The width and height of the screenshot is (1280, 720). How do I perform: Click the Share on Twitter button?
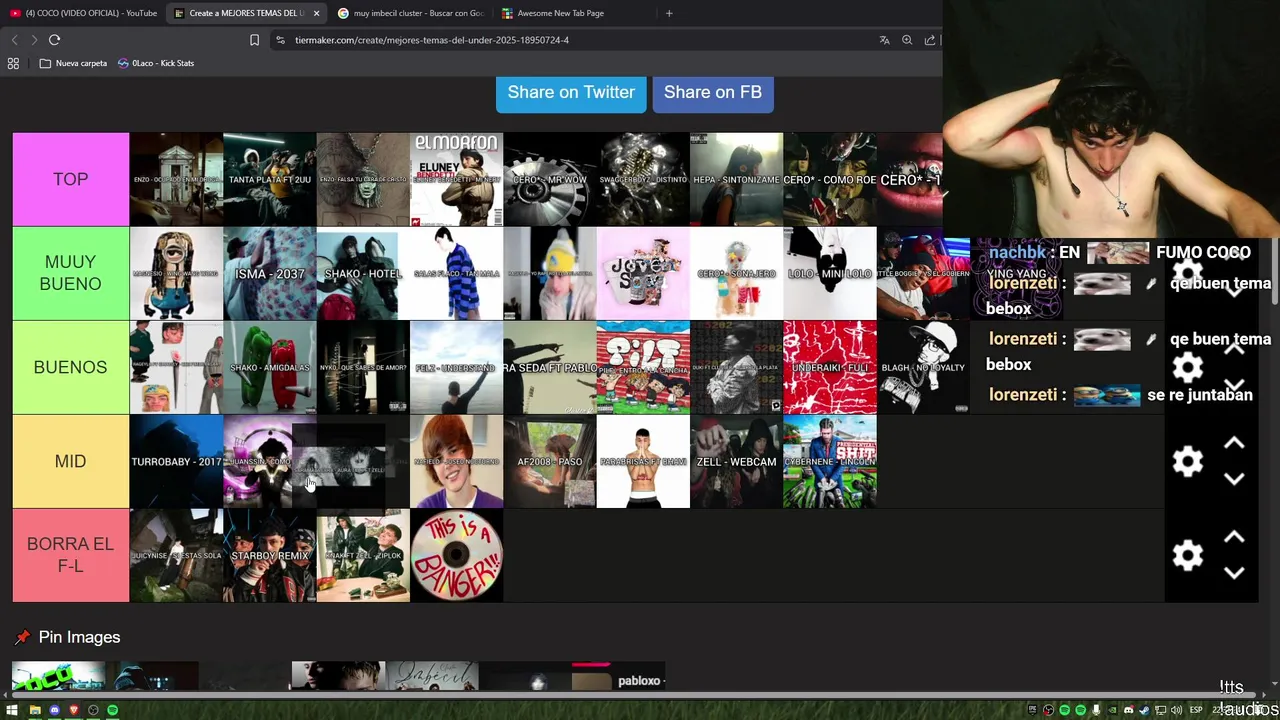tap(571, 92)
